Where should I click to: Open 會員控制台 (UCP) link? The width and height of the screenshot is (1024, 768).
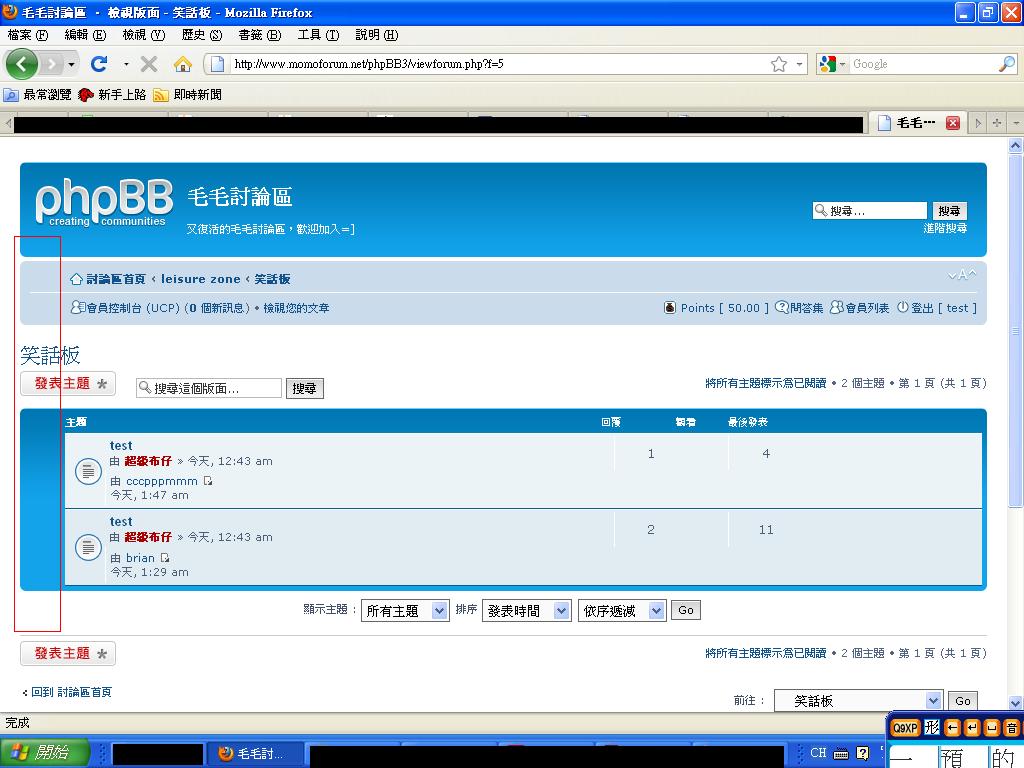pyautogui.click(x=133, y=308)
